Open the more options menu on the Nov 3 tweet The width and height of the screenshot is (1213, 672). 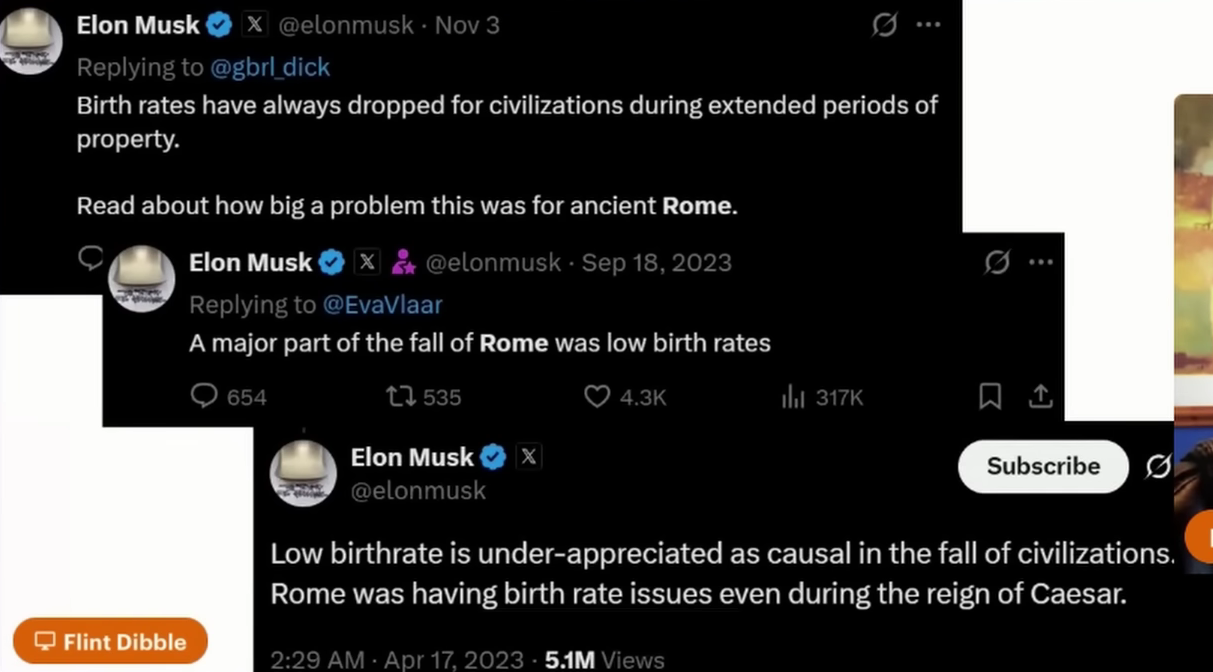coord(929,25)
